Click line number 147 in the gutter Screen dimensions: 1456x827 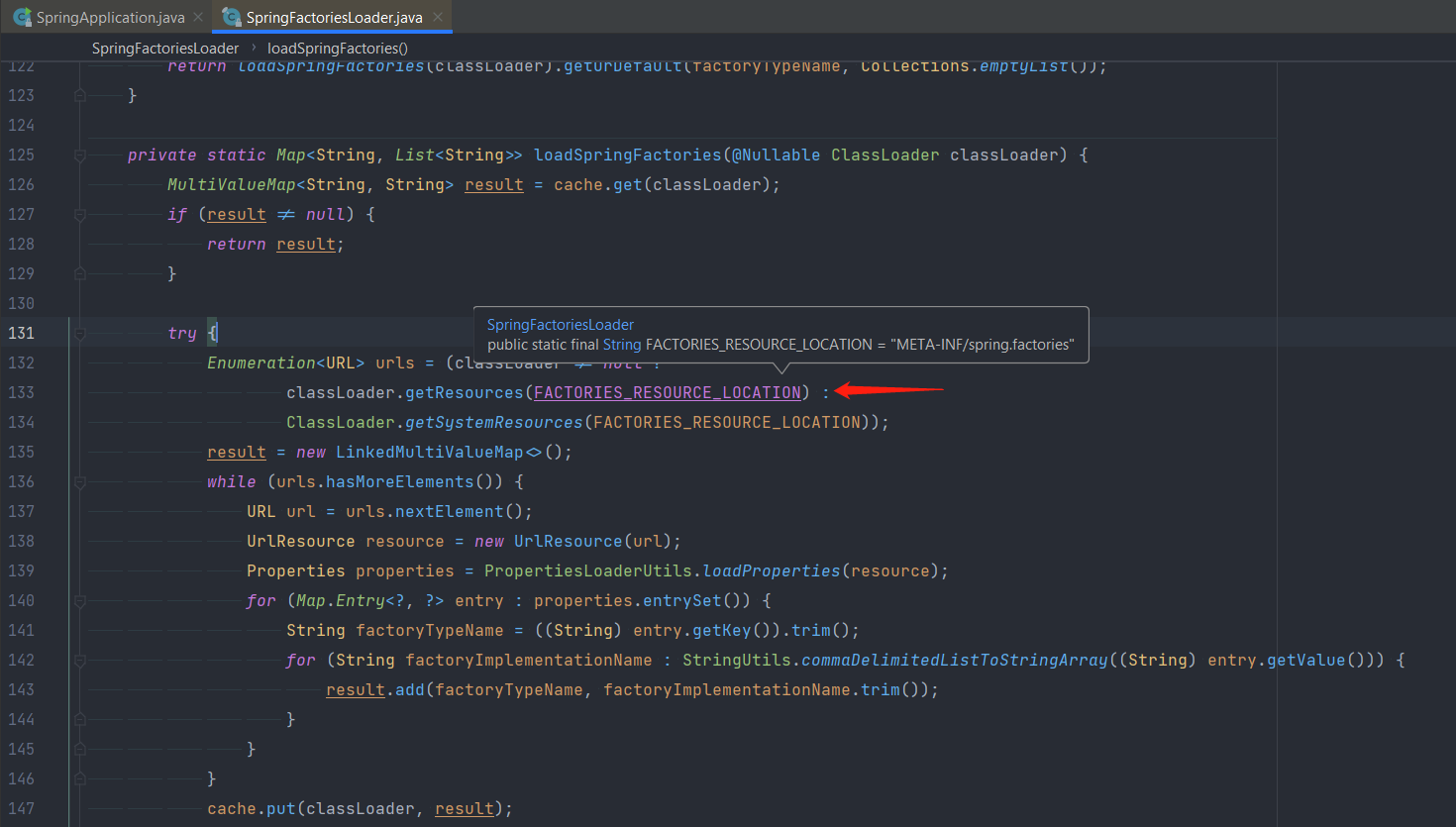(21, 808)
